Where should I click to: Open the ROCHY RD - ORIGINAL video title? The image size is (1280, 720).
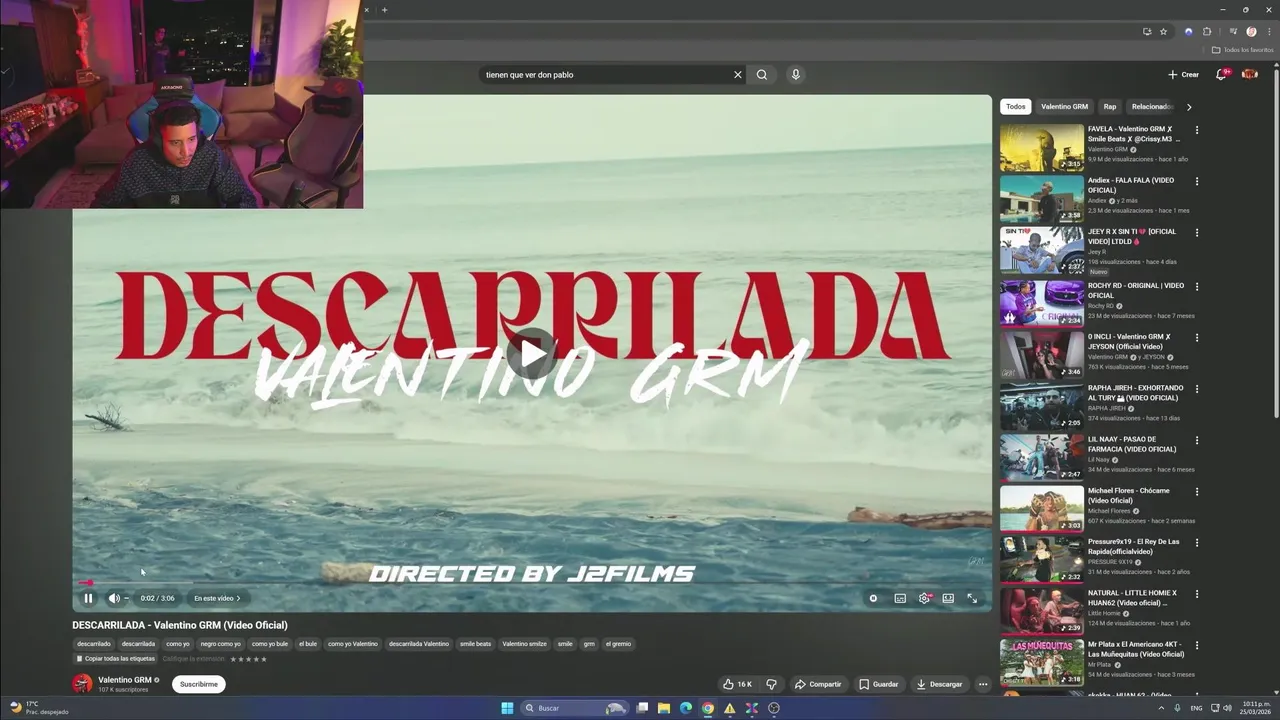(1136, 290)
